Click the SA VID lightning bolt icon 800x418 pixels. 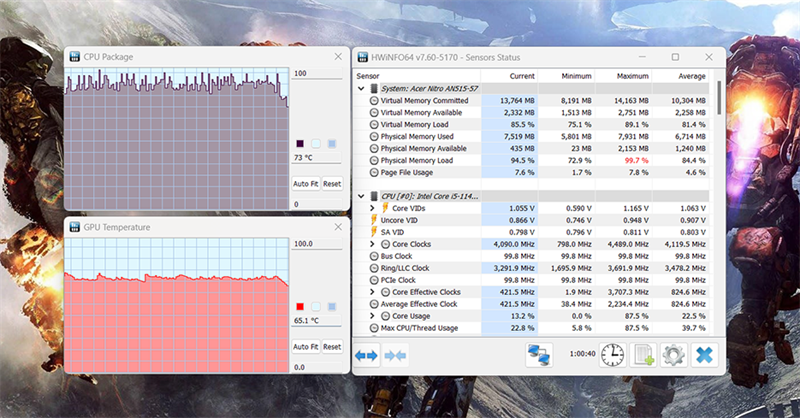coord(374,232)
